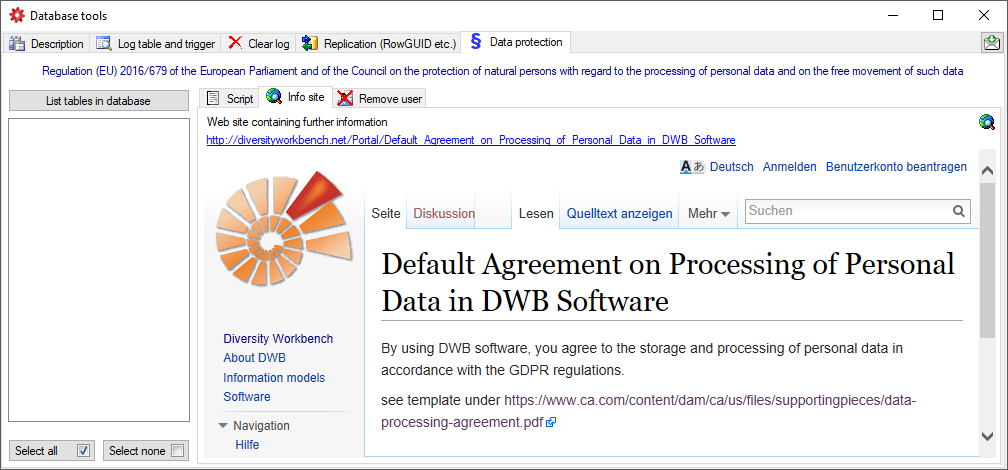Switch to the Script sub-tab
The height and width of the screenshot is (470, 1008).
point(230,99)
